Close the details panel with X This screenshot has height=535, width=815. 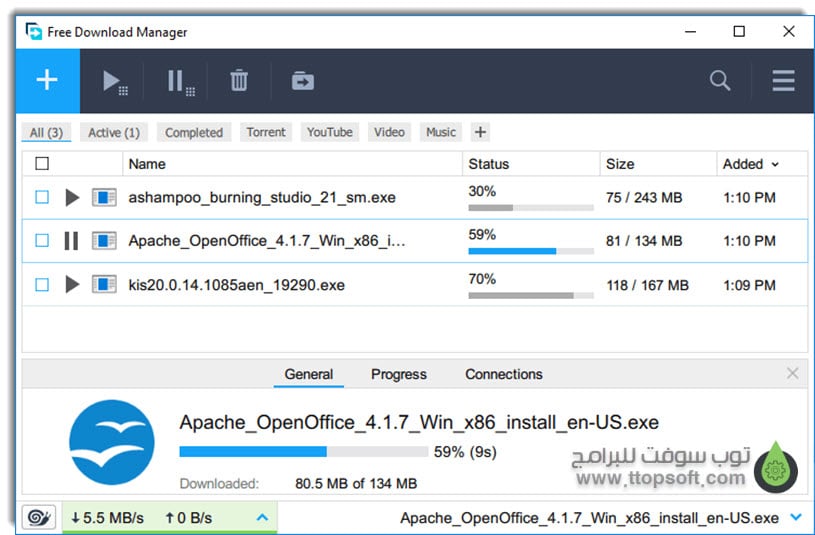792,373
